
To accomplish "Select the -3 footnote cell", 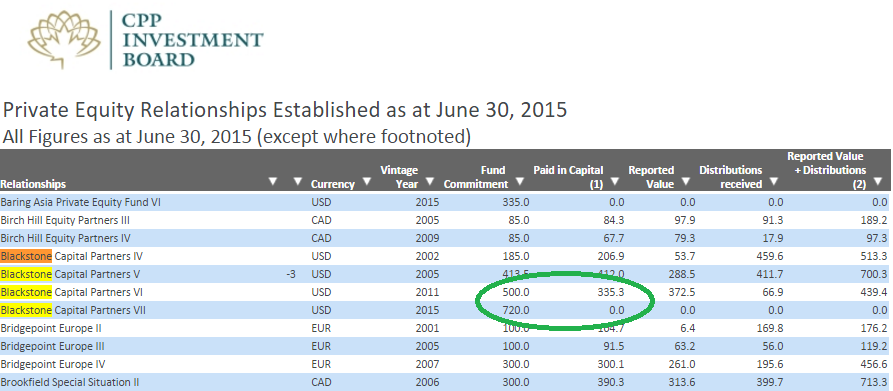I will click(290, 274).
